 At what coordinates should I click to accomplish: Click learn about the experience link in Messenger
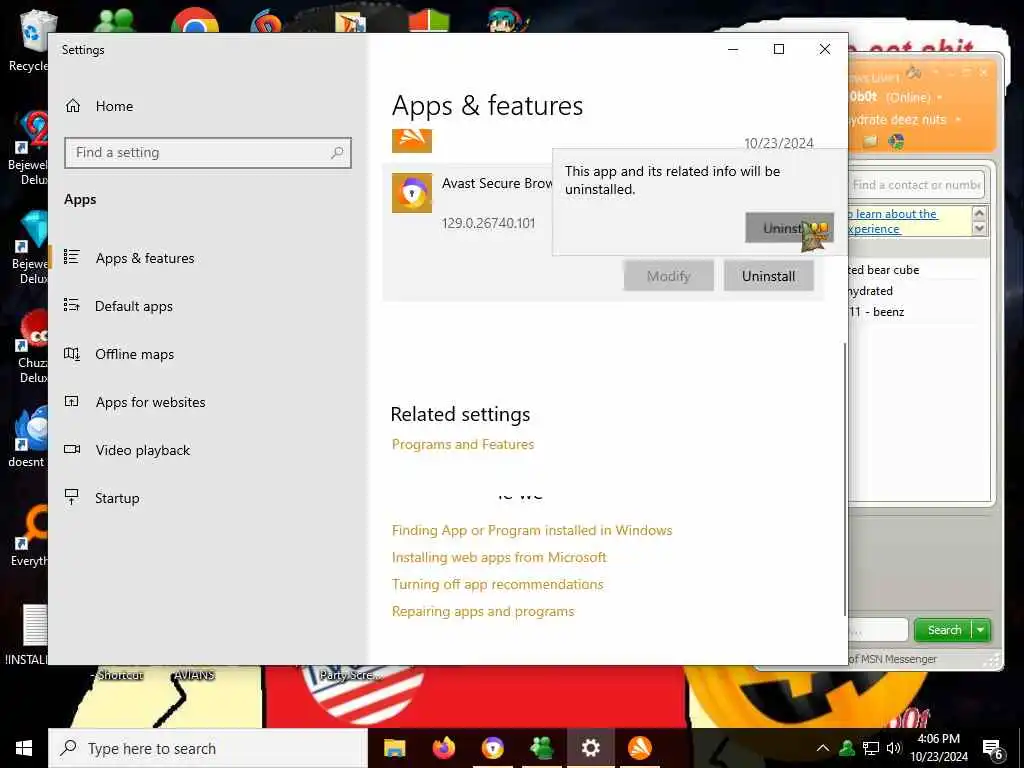tap(893, 221)
